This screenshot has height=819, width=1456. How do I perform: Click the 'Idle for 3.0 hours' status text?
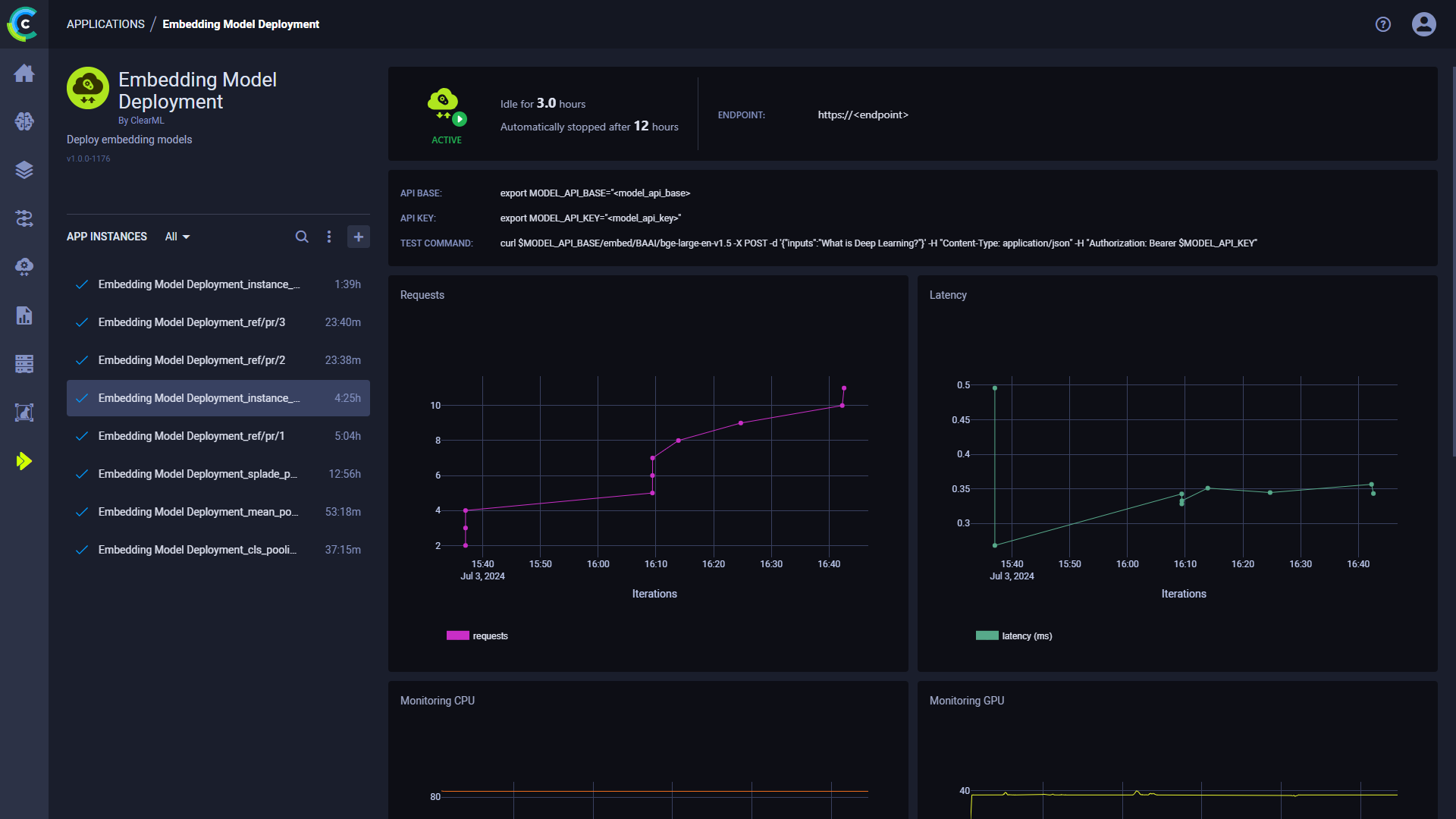pyautogui.click(x=543, y=103)
